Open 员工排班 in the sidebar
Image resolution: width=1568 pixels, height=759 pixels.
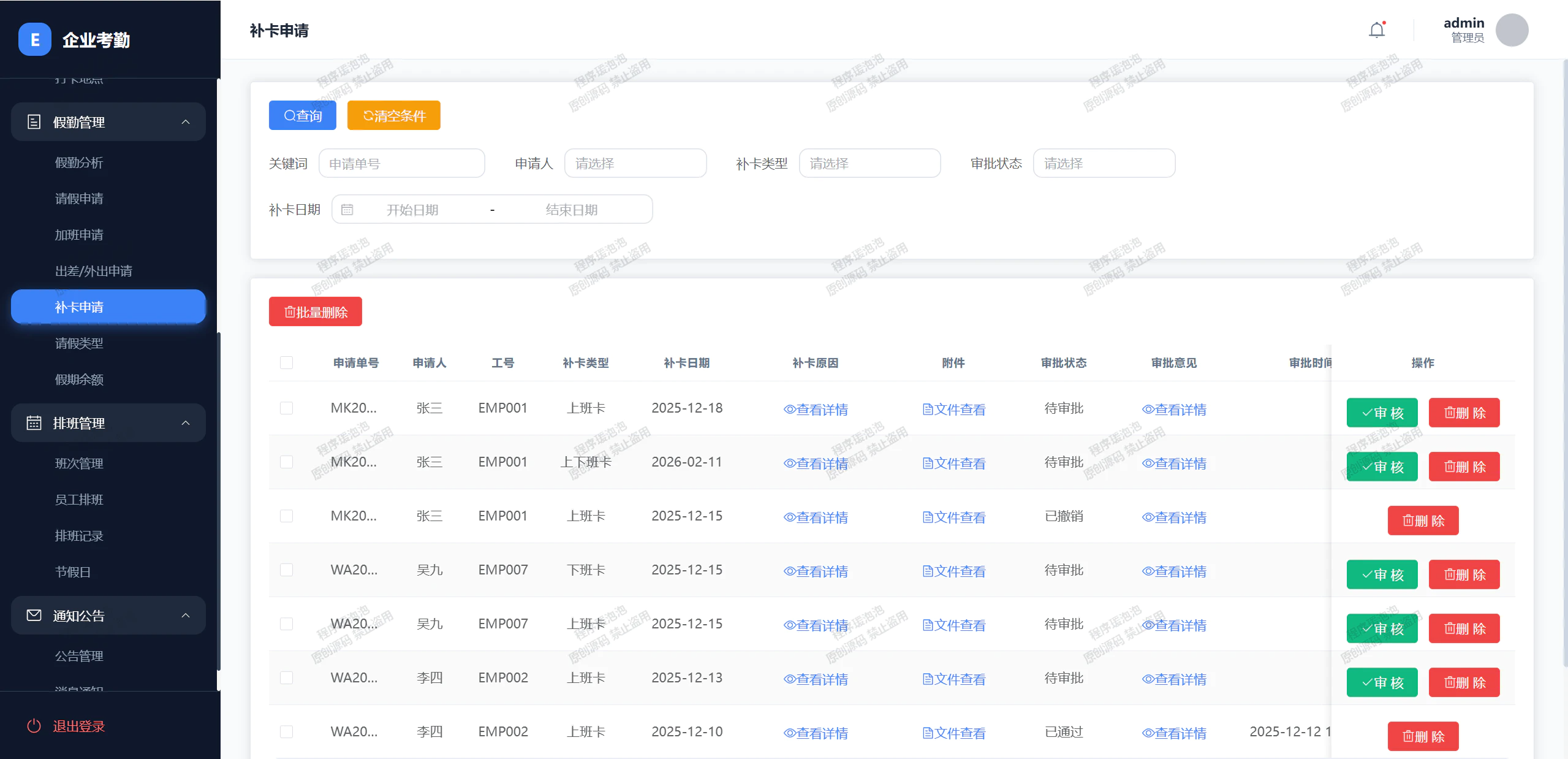pyautogui.click(x=79, y=500)
